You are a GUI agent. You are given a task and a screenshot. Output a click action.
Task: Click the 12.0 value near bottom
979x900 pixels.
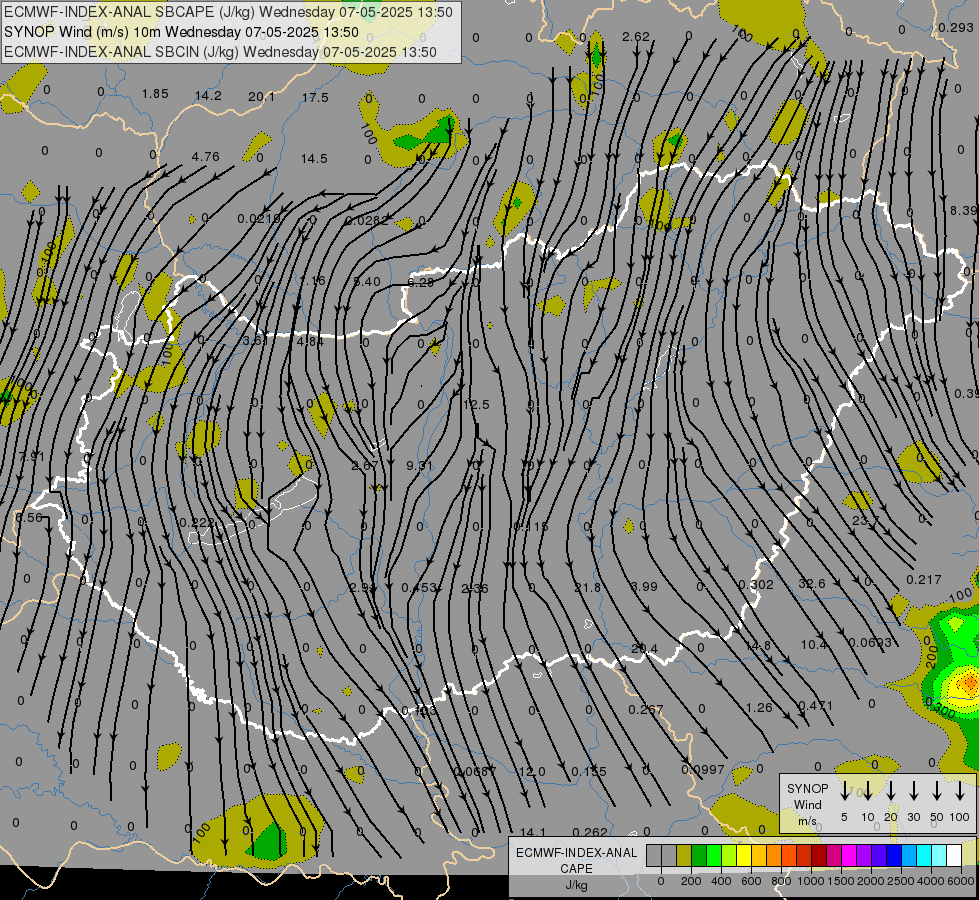532,772
